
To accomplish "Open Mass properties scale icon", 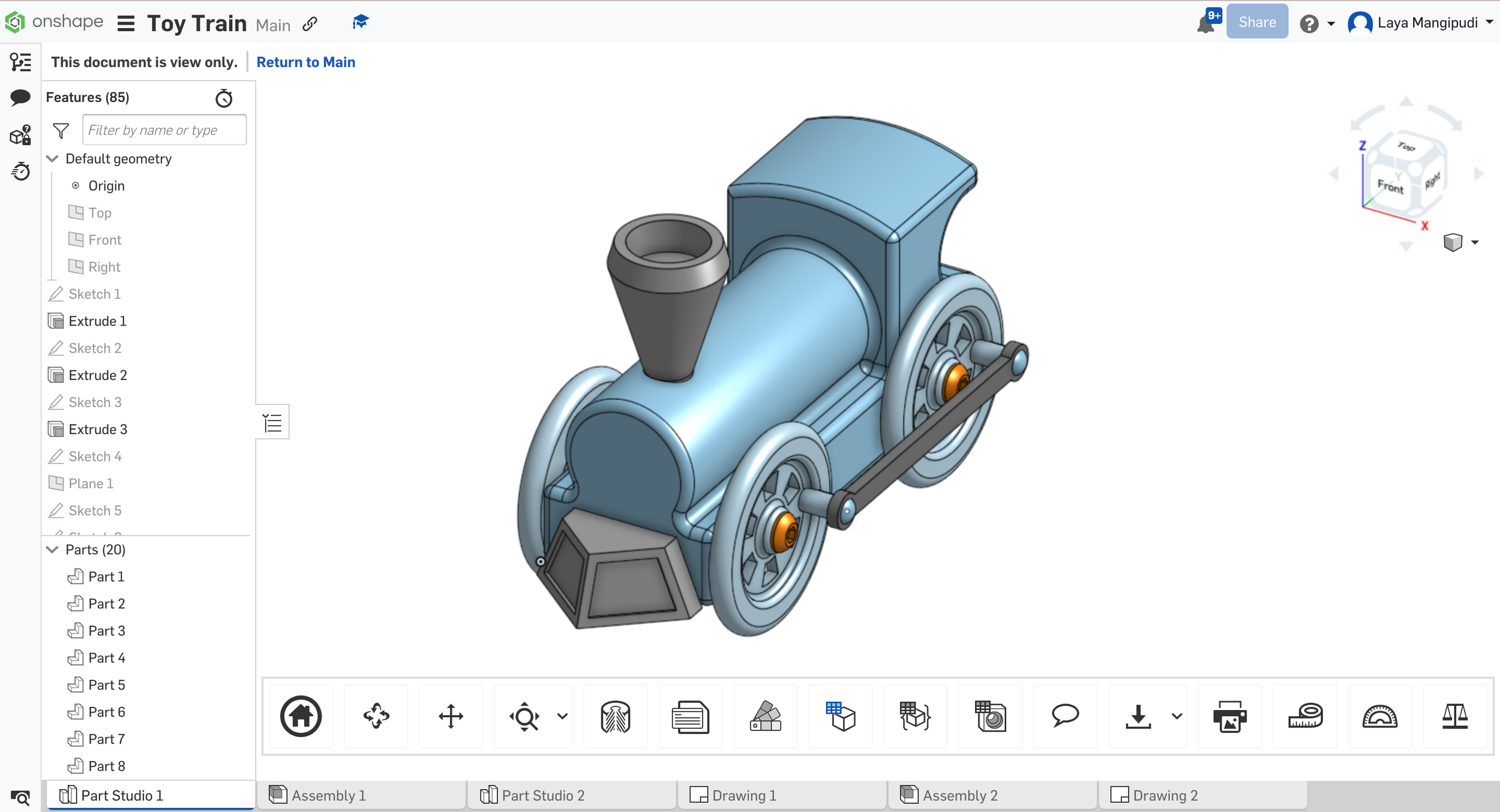I will (x=1454, y=715).
